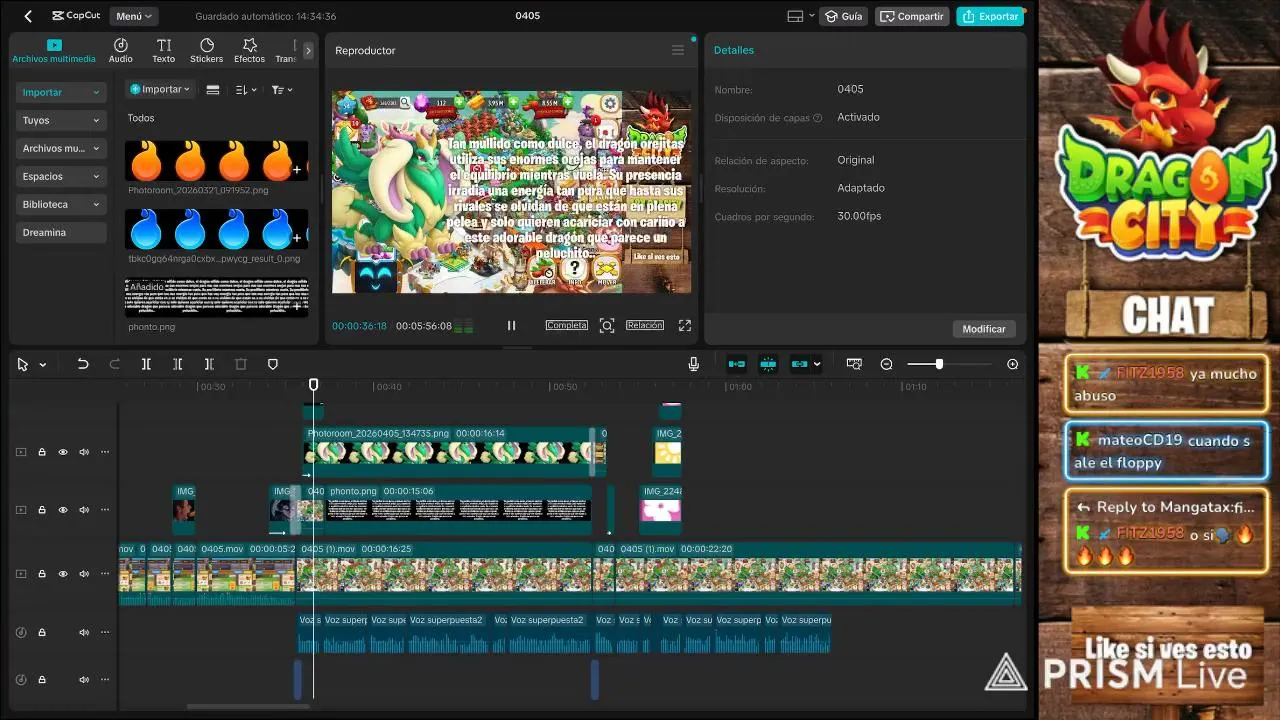This screenshot has width=1280, height=720.
Task: Click the Compartir button
Action: [912, 16]
